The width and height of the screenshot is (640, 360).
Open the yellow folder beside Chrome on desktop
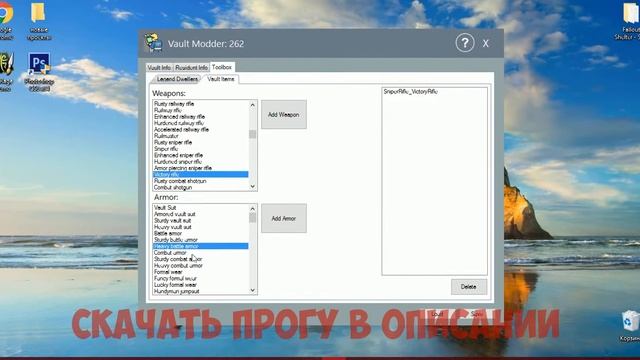[x=38, y=21]
